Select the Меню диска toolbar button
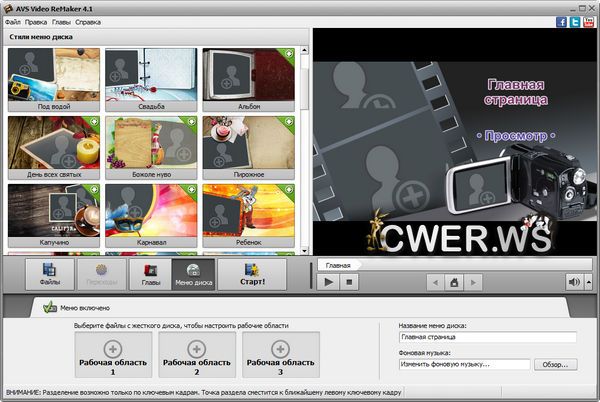The width and height of the screenshot is (600, 402). click(x=193, y=274)
